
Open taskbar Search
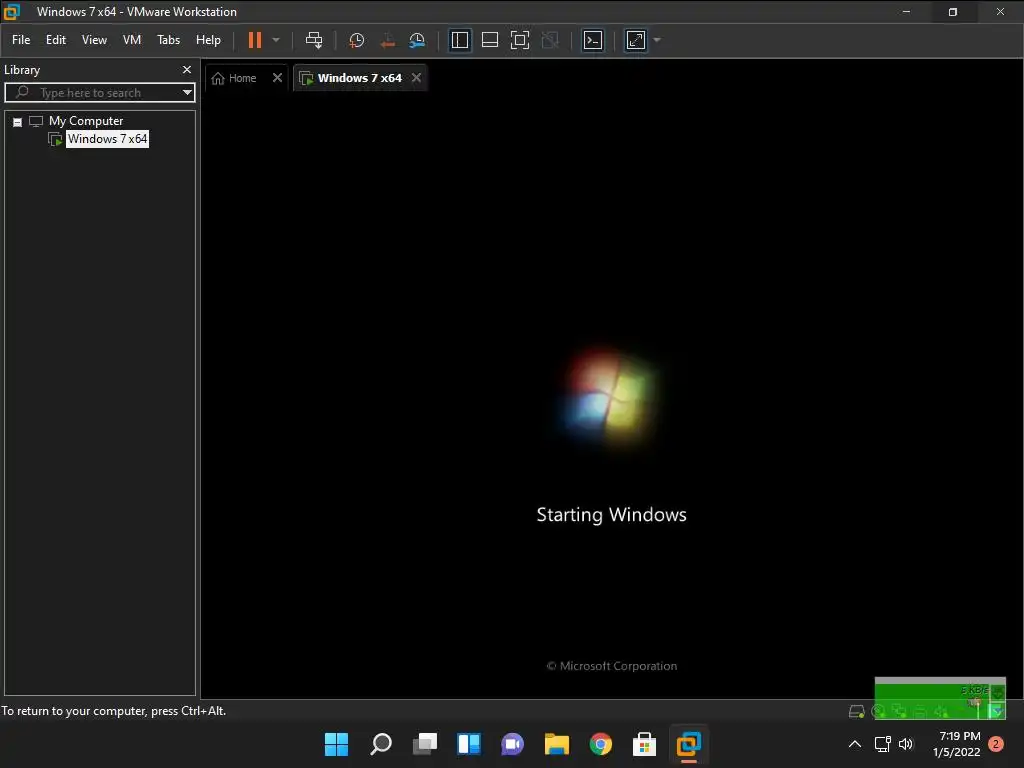click(381, 744)
